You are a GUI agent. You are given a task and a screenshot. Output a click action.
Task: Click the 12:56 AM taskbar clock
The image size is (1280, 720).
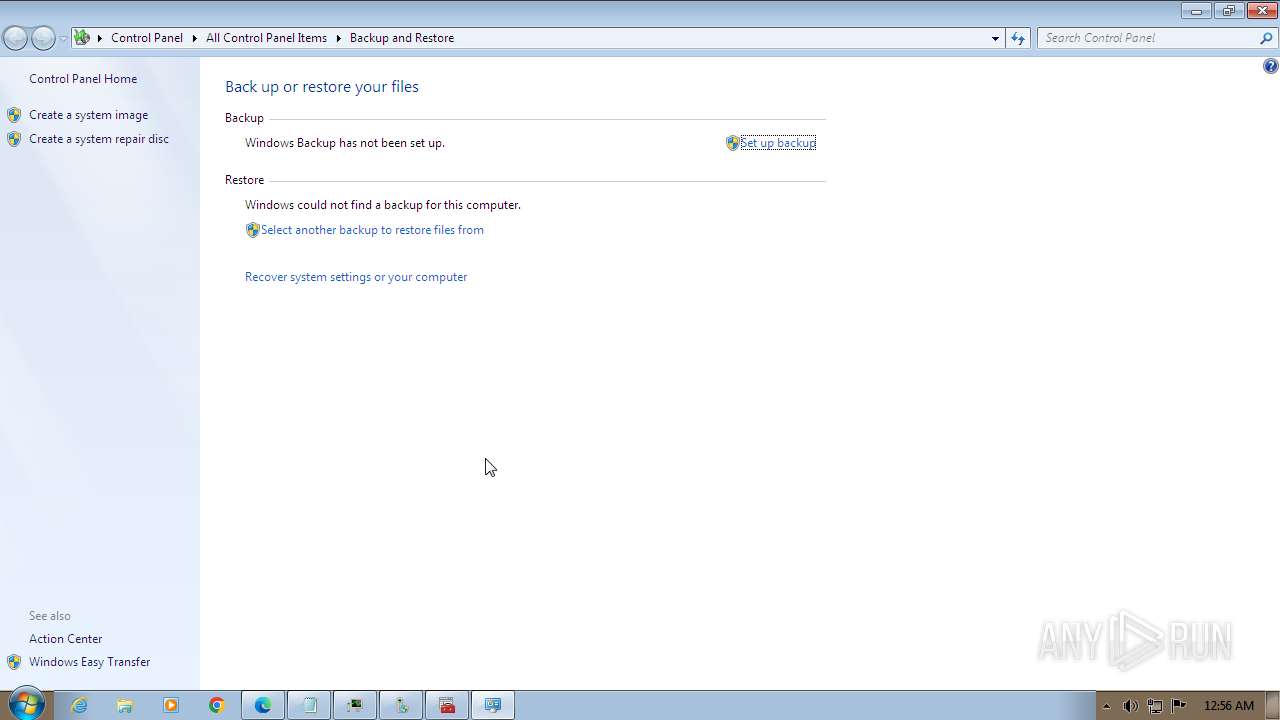click(1229, 706)
